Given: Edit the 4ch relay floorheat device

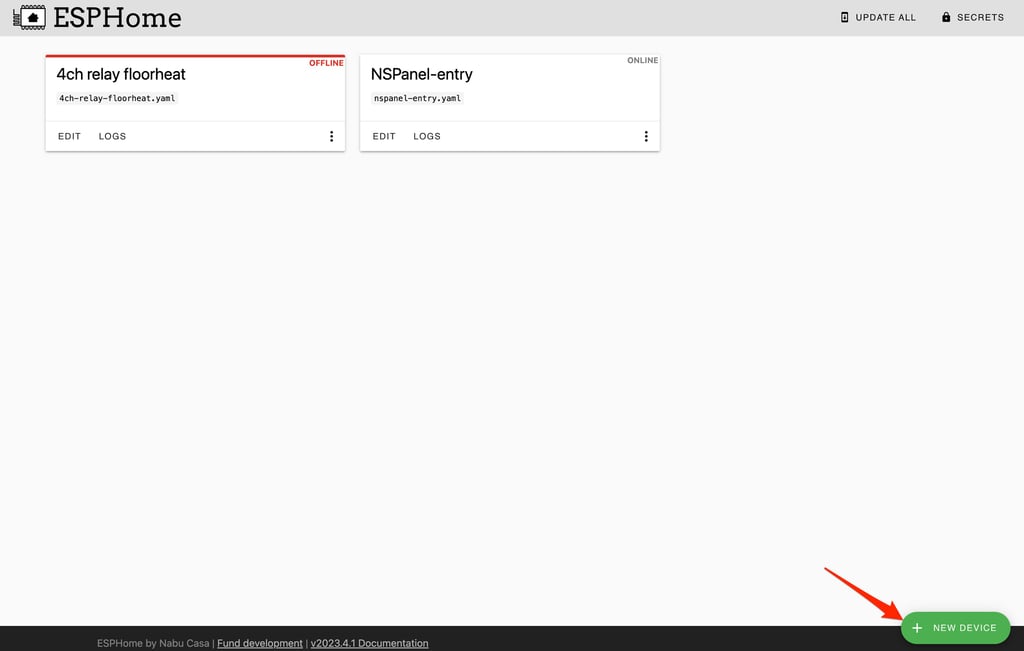Looking at the screenshot, I should pos(69,136).
